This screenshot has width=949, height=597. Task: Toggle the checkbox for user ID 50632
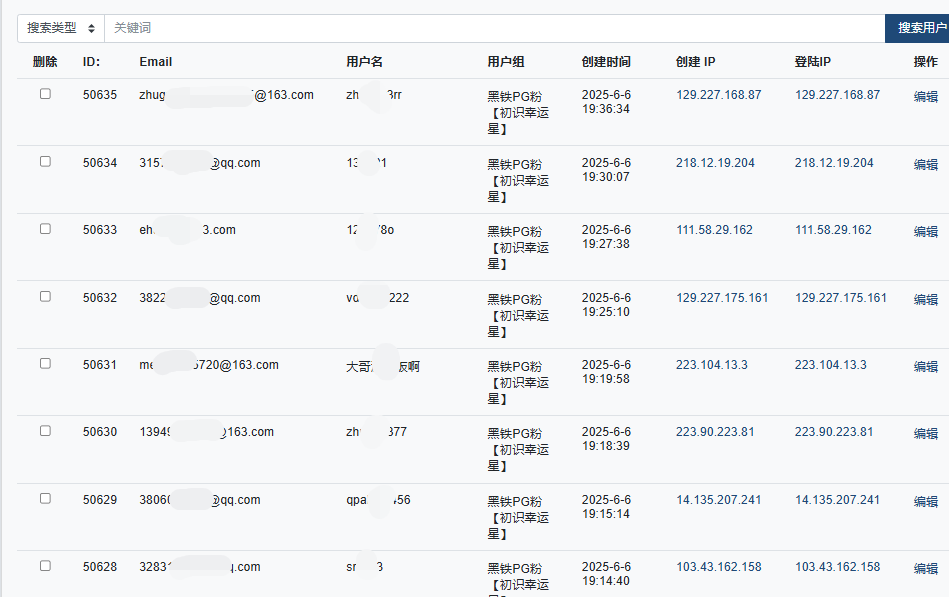pyautogui.click(x=45, y=297)
